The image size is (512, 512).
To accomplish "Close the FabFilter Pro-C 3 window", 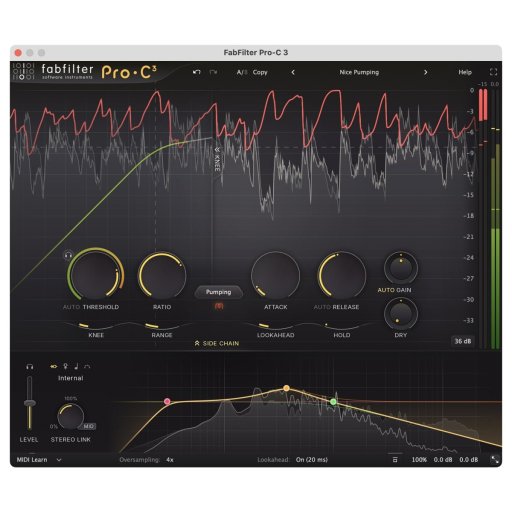I will (x=18, y=53).
